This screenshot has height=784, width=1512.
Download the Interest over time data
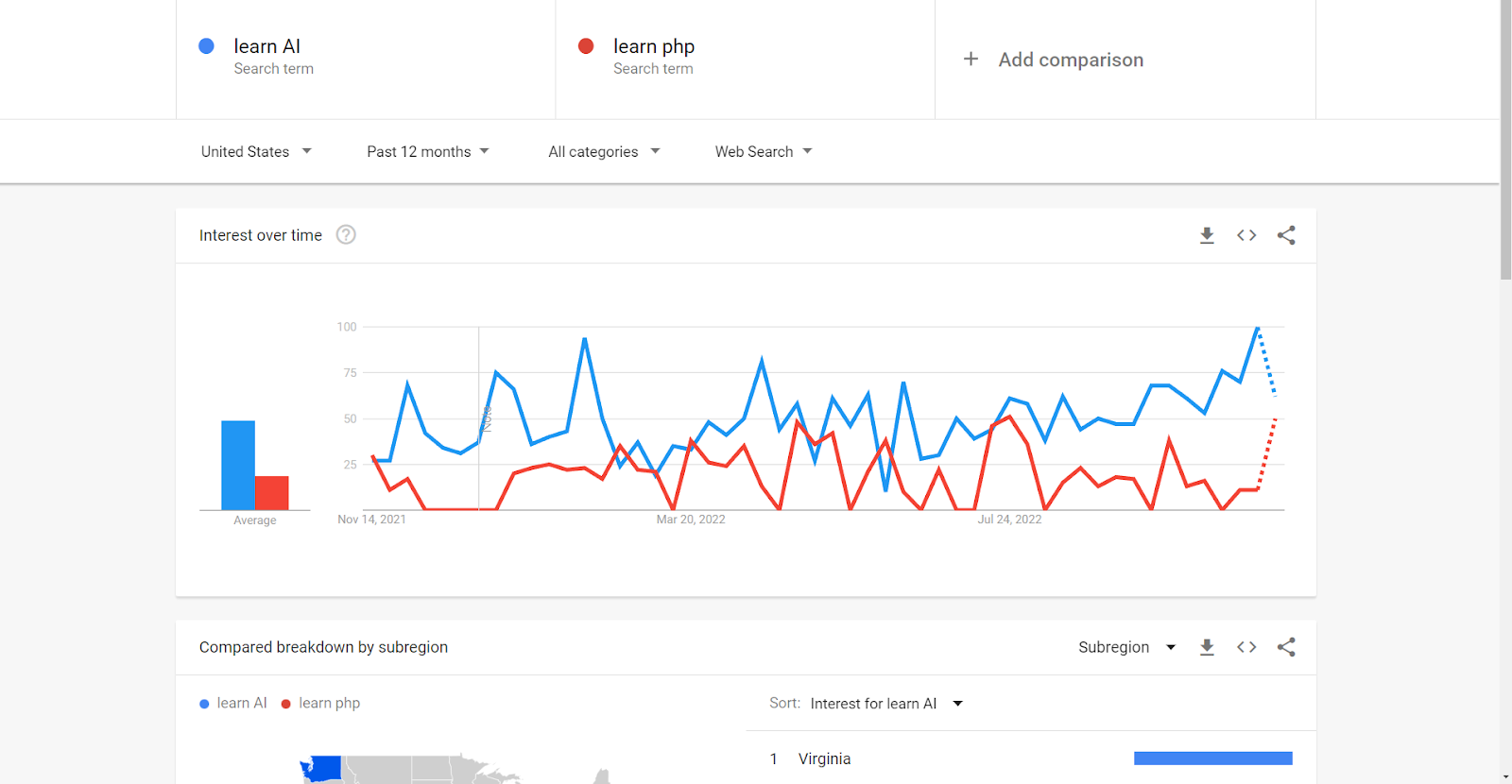tap(1207, 235)
